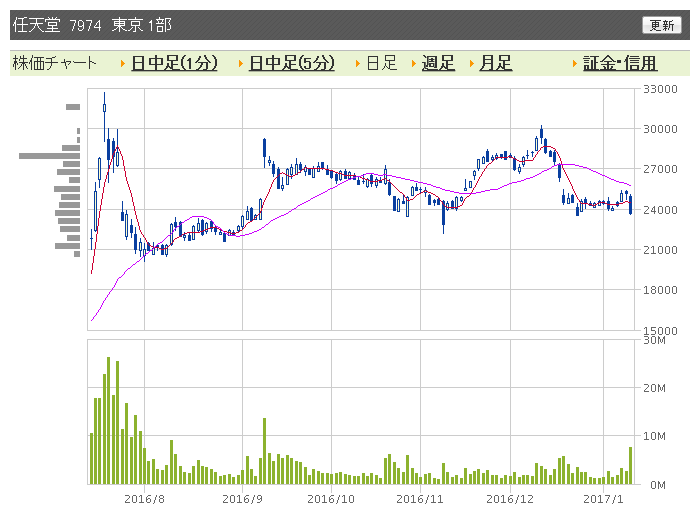
Task: Click the 2016/9 date axis label
Action: 242,499
